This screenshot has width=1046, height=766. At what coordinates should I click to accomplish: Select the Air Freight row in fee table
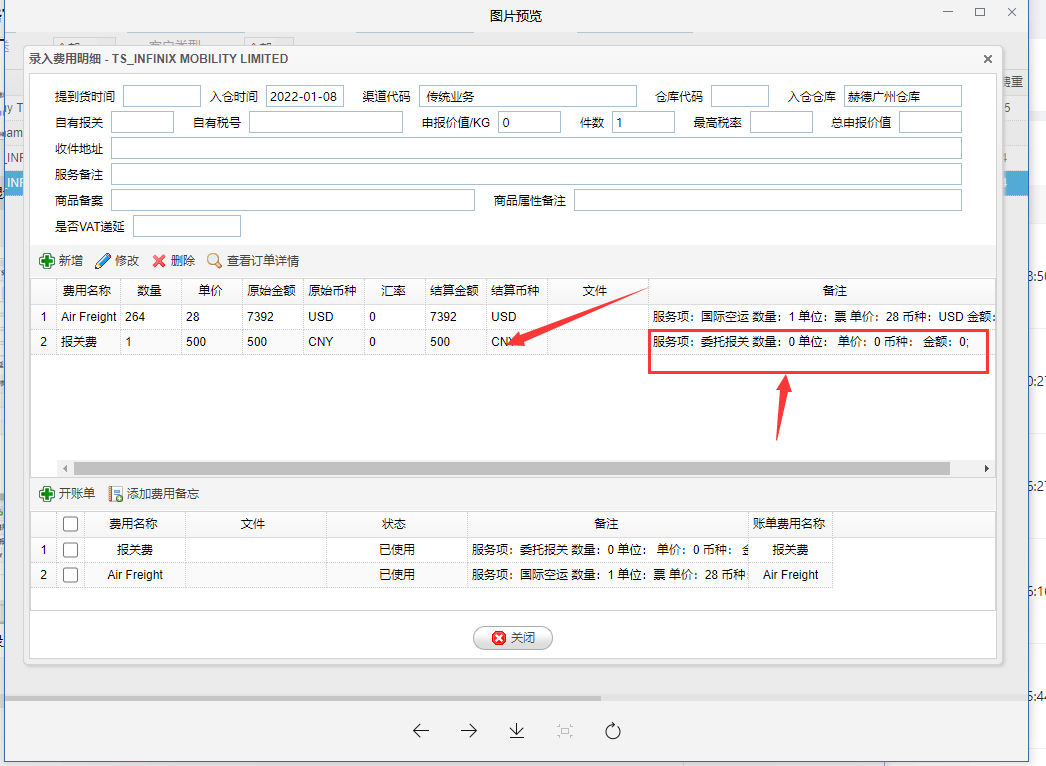click(x=89, y=316)
